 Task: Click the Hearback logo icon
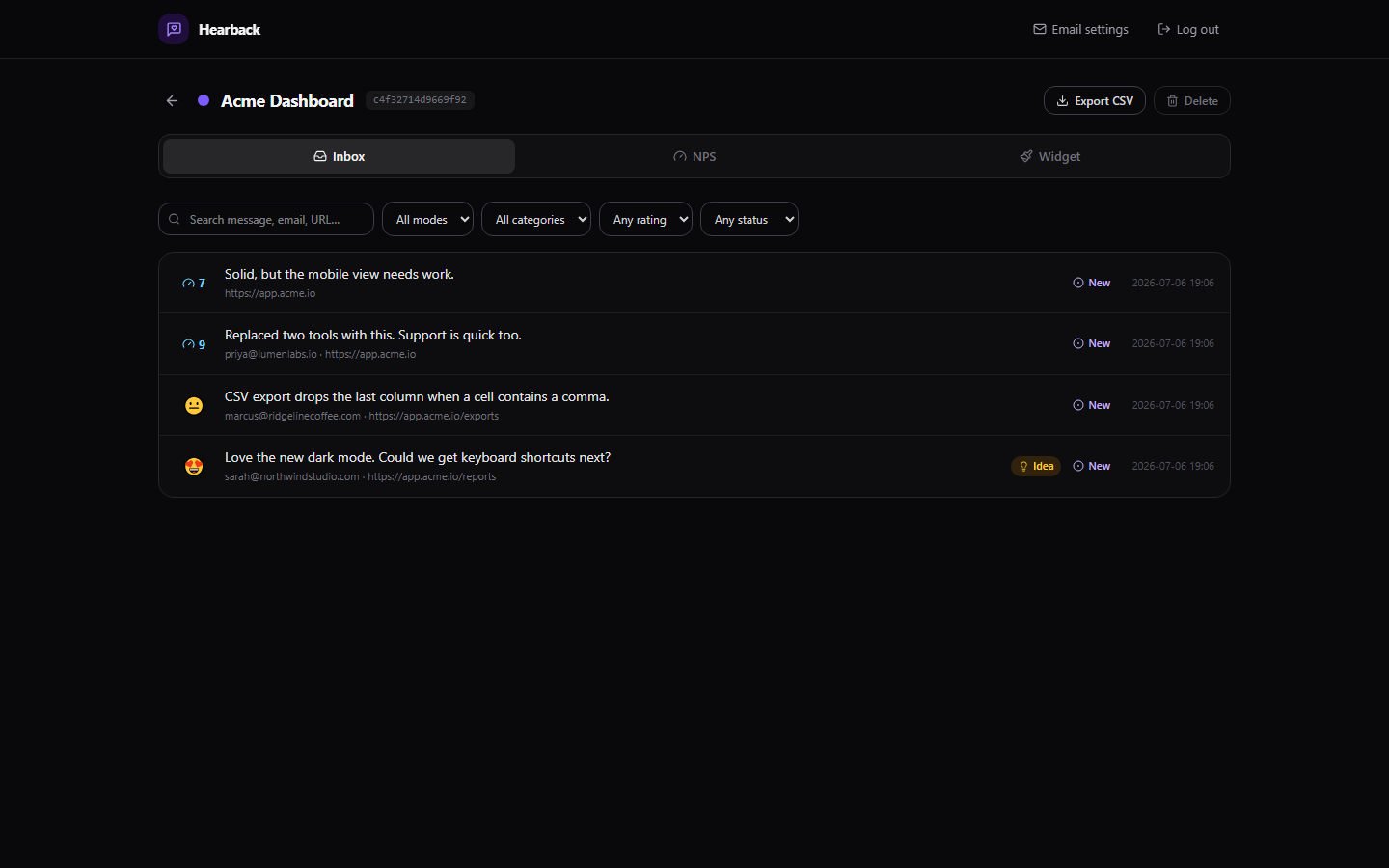tap(174, 29)
